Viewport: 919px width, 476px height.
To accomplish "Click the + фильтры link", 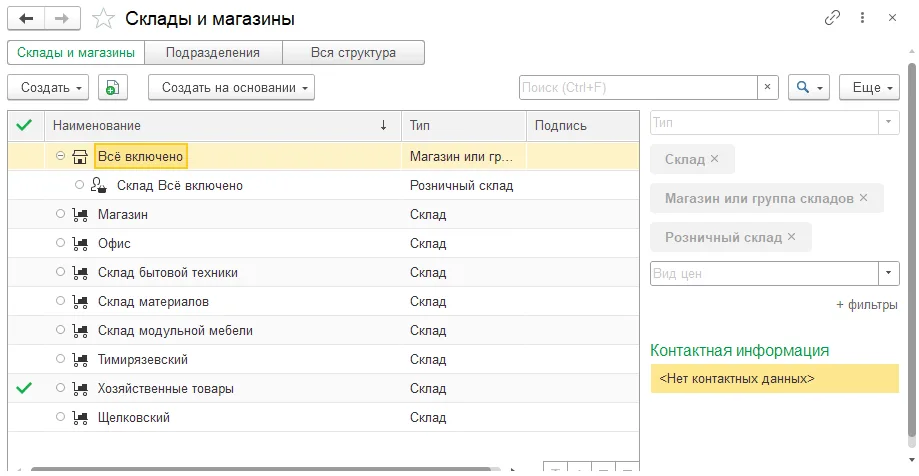I will coord(866,305).
